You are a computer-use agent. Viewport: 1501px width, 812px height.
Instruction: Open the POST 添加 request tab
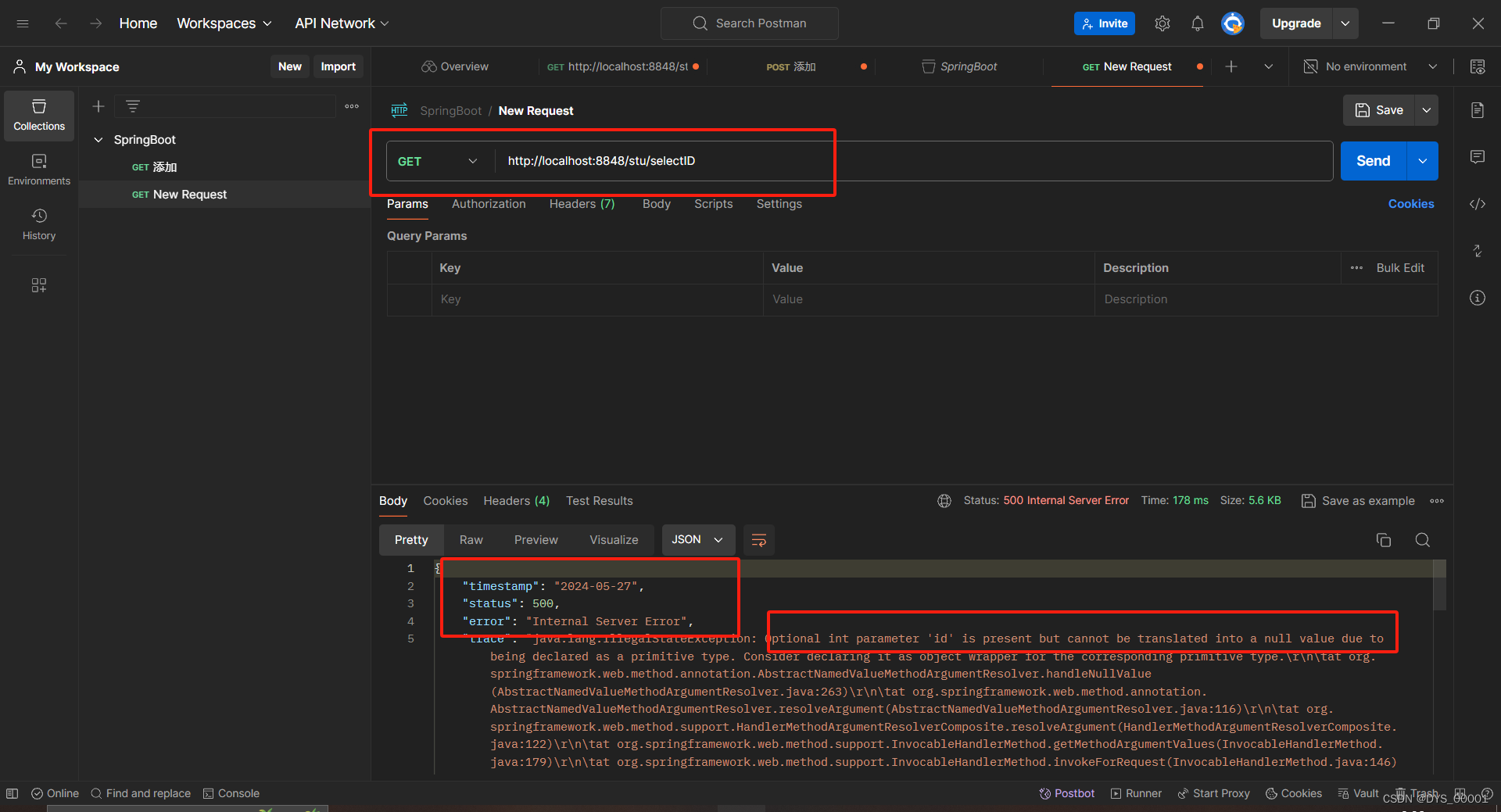click(x=791, y=66)
